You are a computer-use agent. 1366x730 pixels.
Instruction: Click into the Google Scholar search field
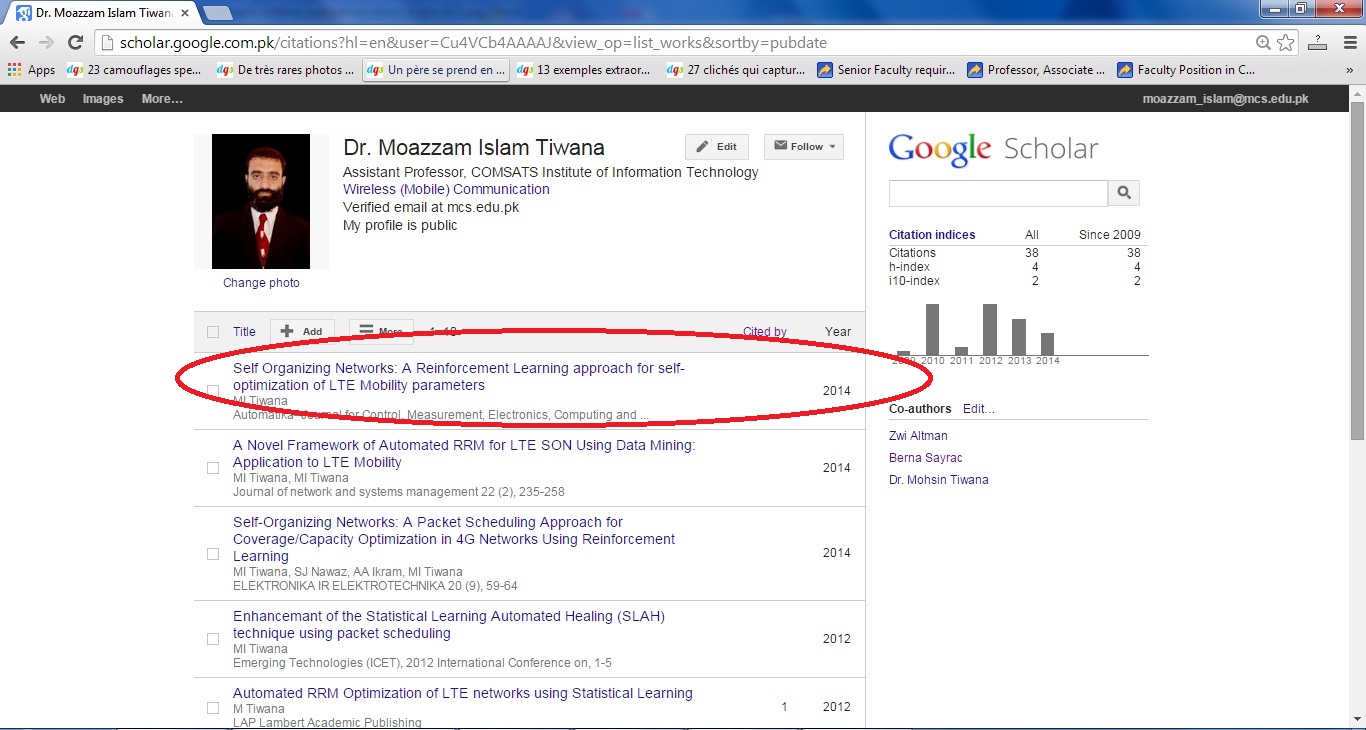pyautogui.click(x=998, y=193)
